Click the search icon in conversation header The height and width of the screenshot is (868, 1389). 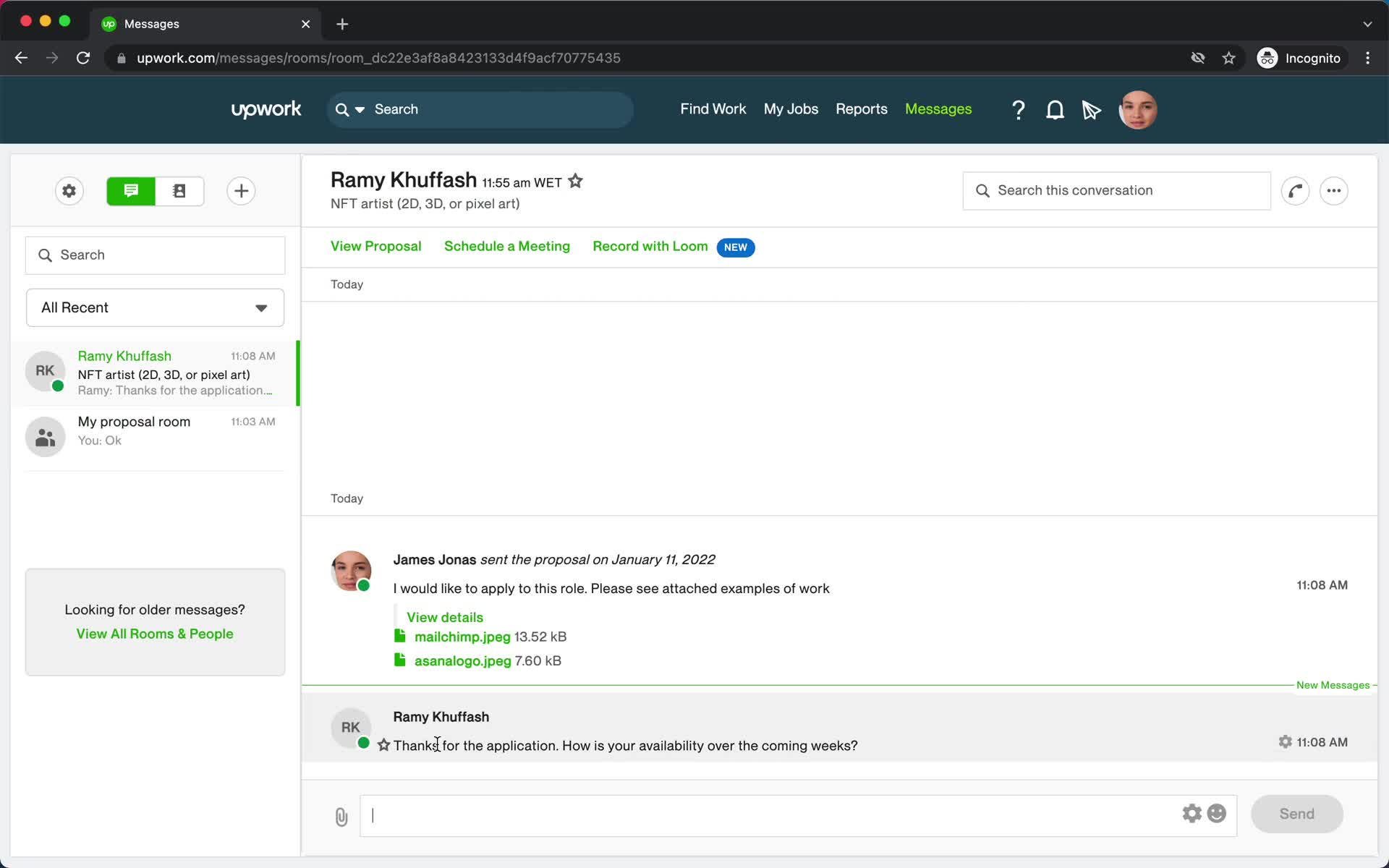[983, 190]
